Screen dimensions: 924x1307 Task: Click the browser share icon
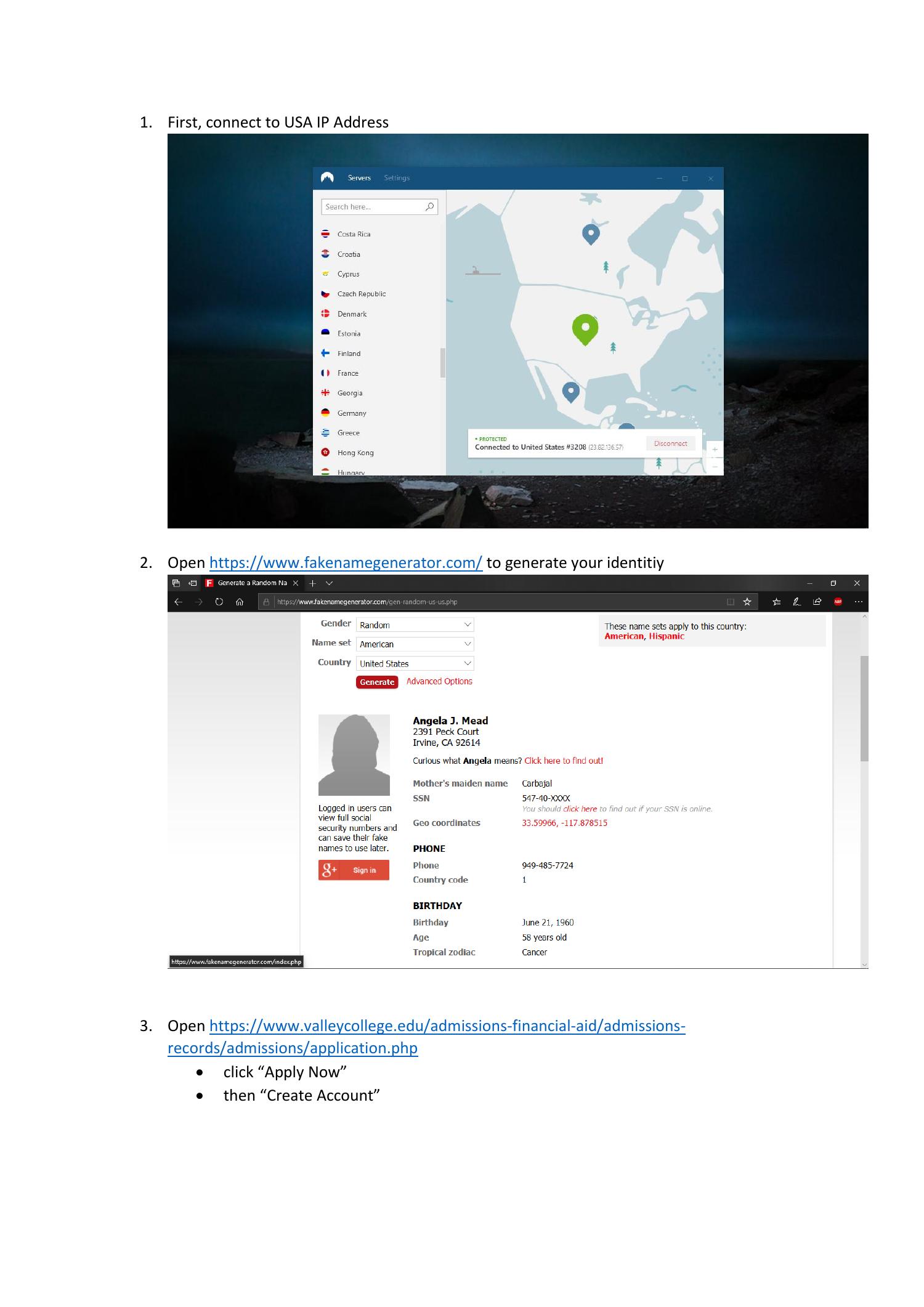tap(817, 602)
